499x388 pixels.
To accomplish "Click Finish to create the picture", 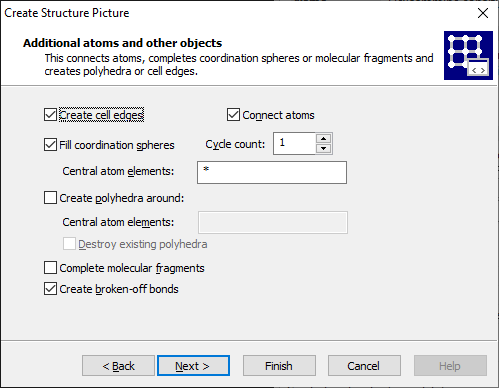I will tap(279, 366).
